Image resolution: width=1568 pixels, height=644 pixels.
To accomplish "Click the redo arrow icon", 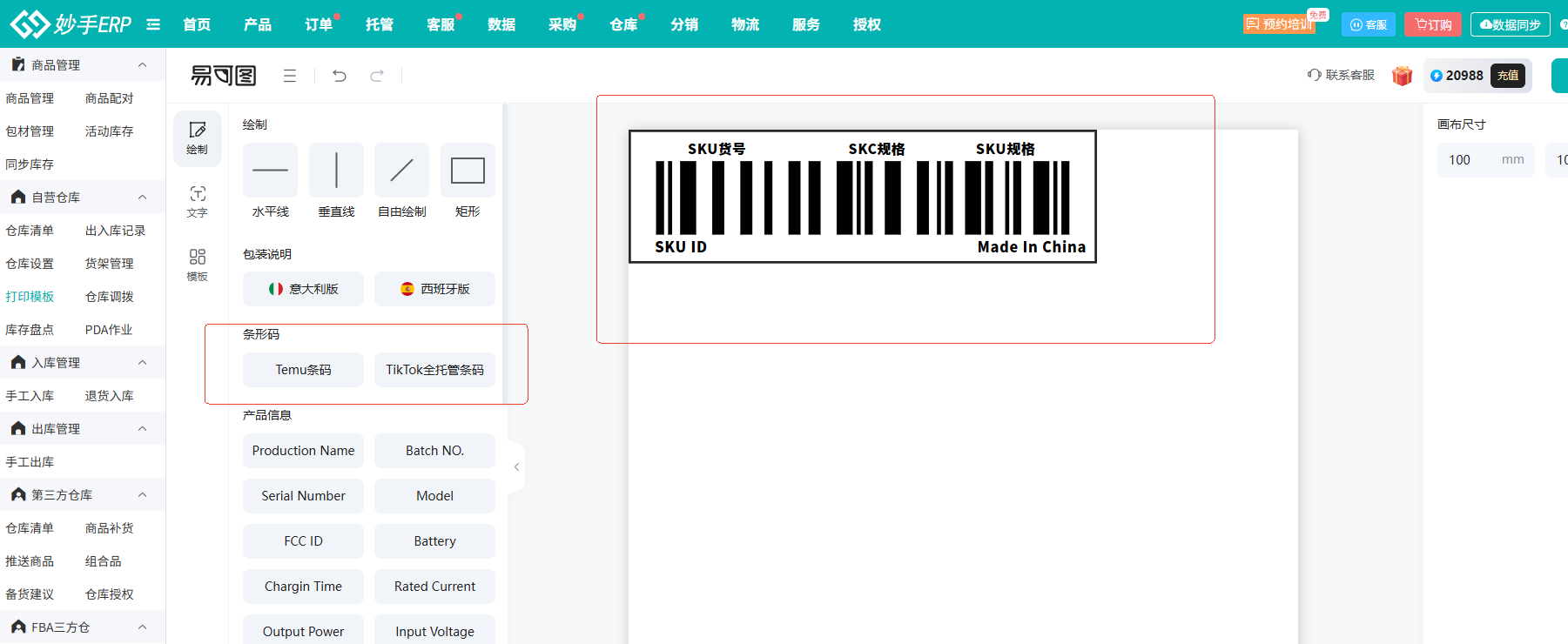I will coord(377,76).
